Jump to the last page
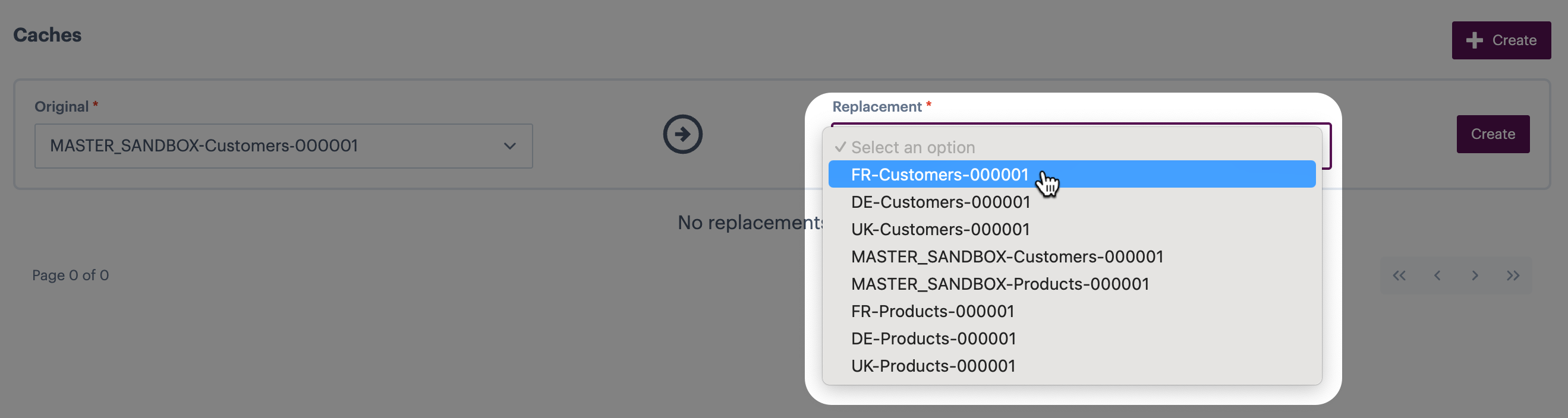 1513,275
